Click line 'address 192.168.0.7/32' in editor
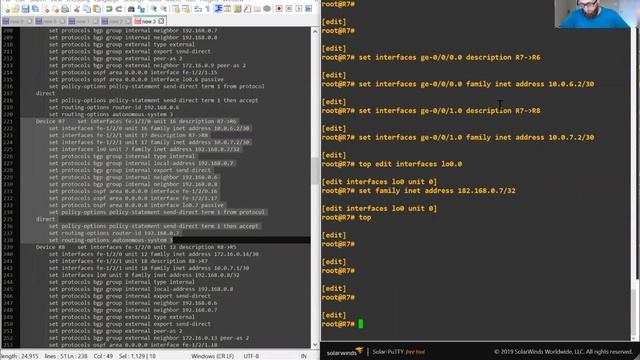 tap(144, 149)
